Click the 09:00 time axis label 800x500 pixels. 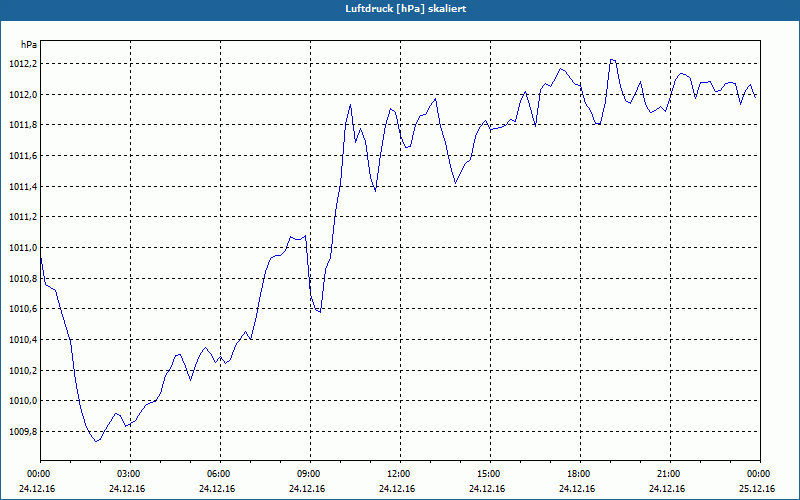pos(310,474)
